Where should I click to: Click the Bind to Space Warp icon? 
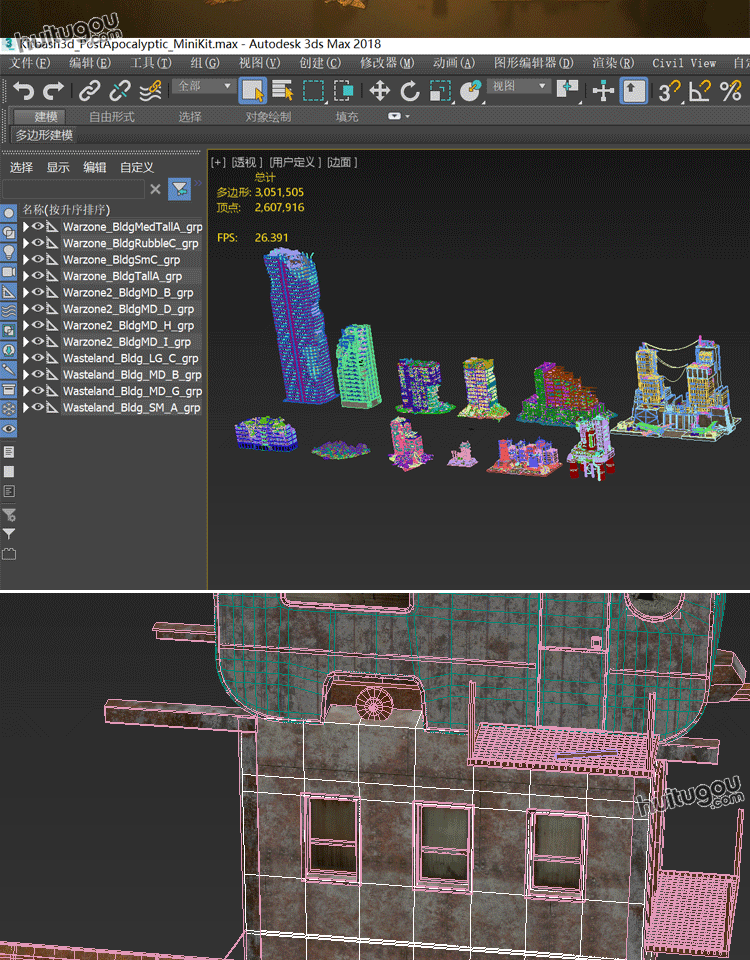tap(150, 91)
